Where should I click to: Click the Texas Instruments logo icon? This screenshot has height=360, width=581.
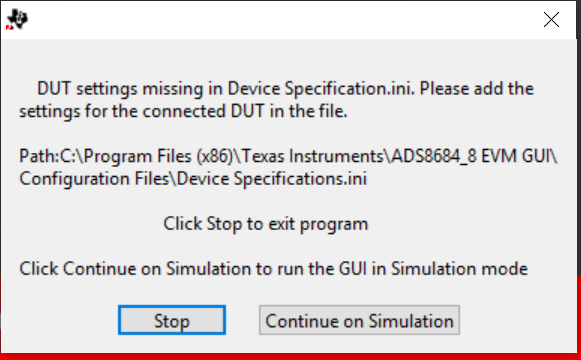[x=17, y=19]
